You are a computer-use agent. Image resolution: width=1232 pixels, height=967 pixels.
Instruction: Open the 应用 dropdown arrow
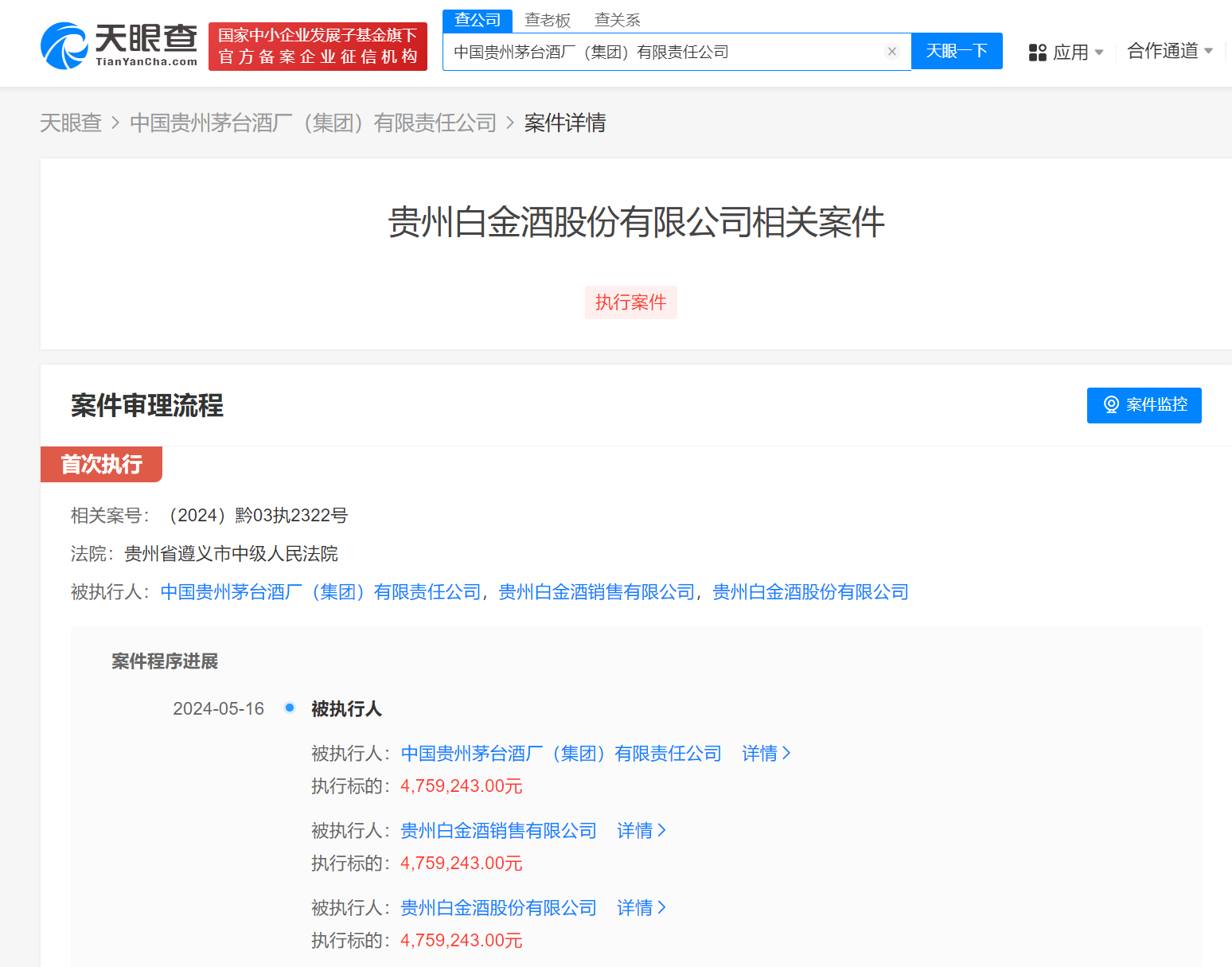pyautogui.click(x=1099, y=53)
